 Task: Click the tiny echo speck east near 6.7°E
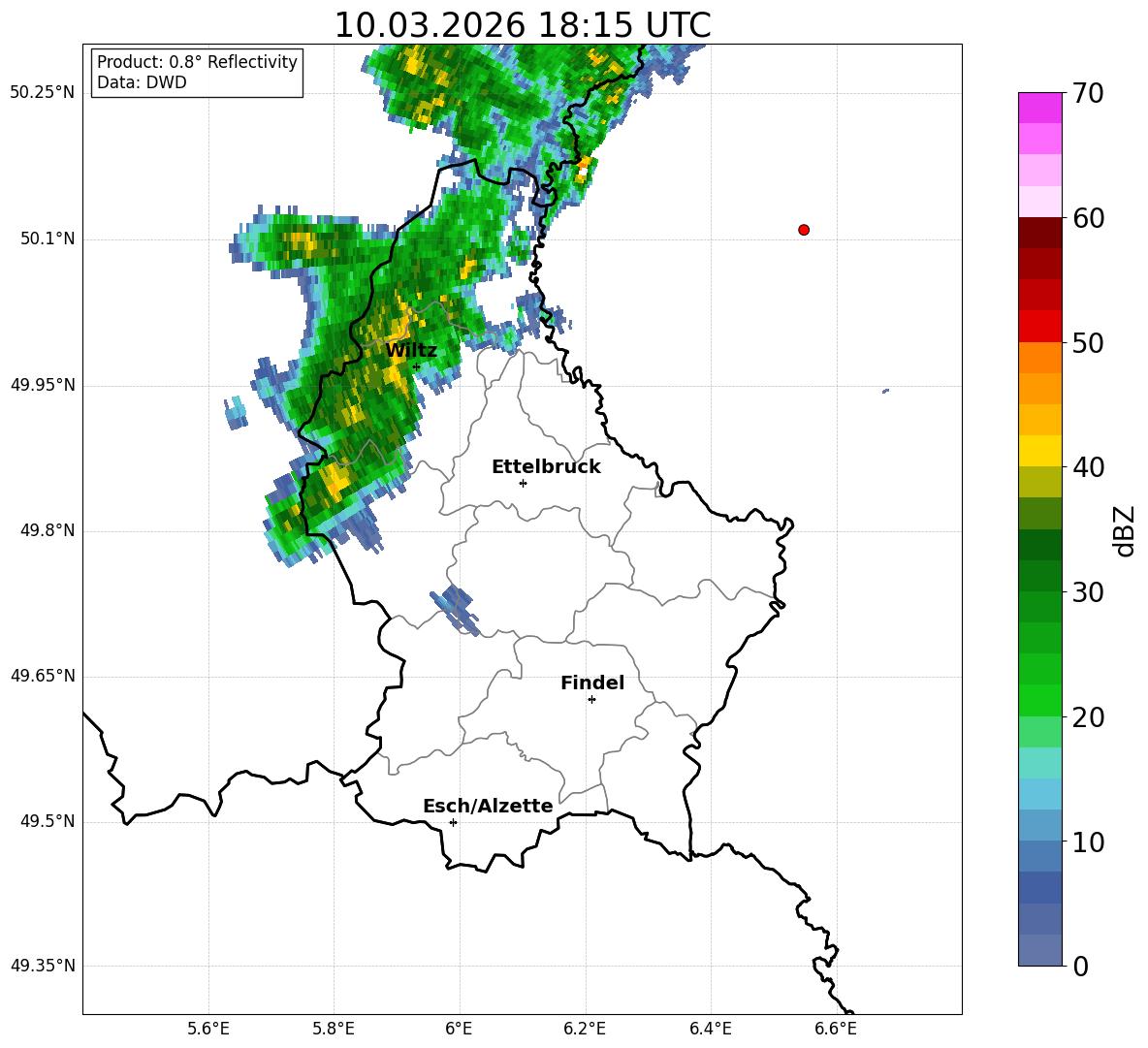(886, 391)
